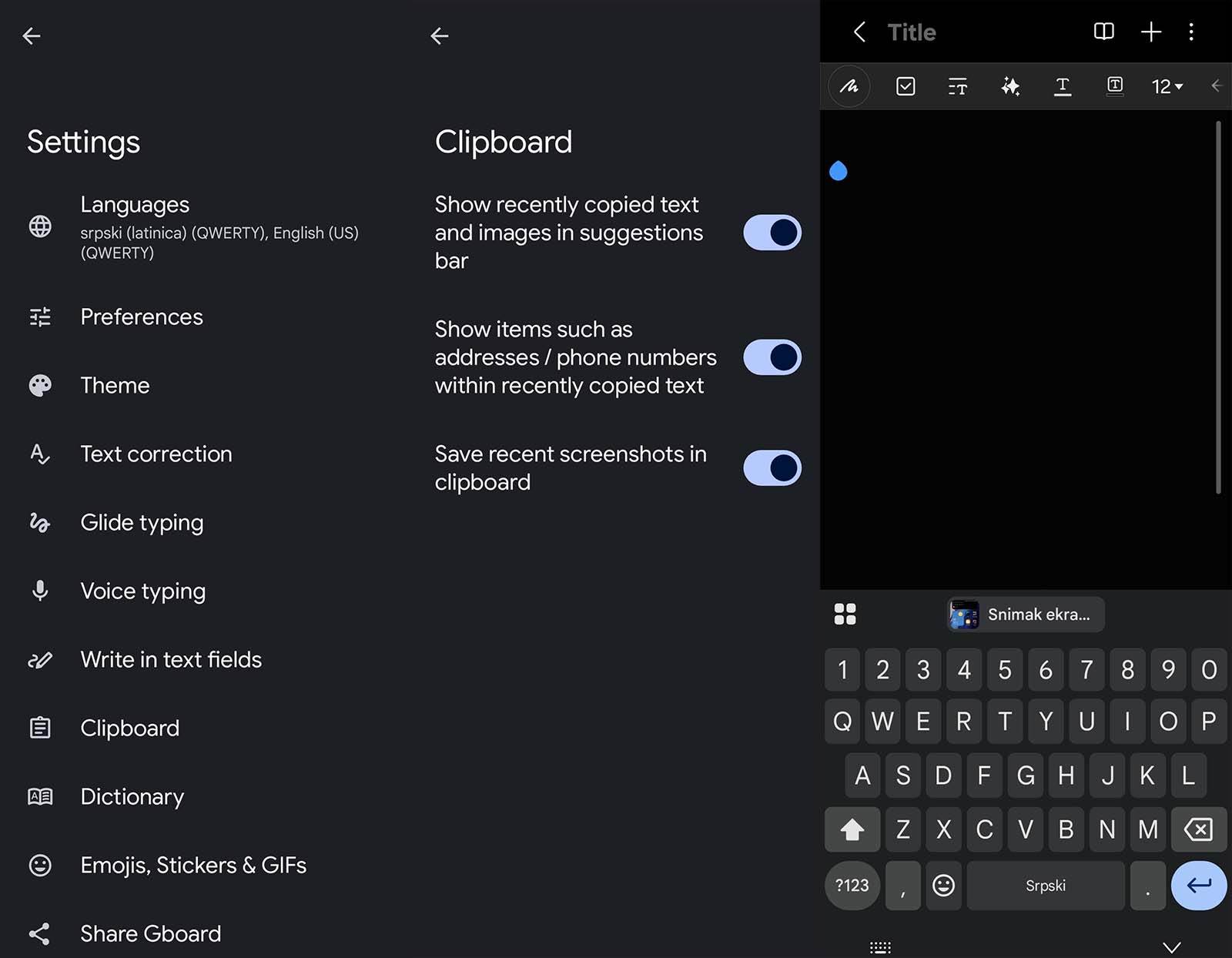Paste the Snimak ekrana screenshot suggestion
The width and height of the screenshot is (1232, 958).
(1025, 615)
